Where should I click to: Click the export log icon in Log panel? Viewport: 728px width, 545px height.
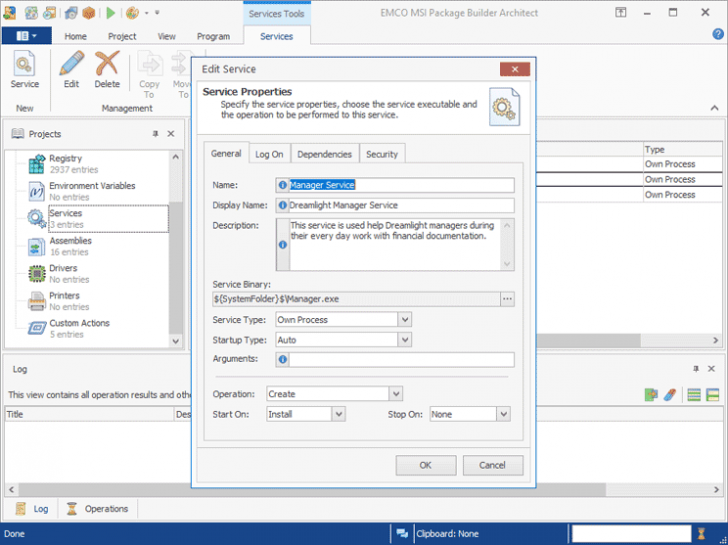(x=651, y=395)
